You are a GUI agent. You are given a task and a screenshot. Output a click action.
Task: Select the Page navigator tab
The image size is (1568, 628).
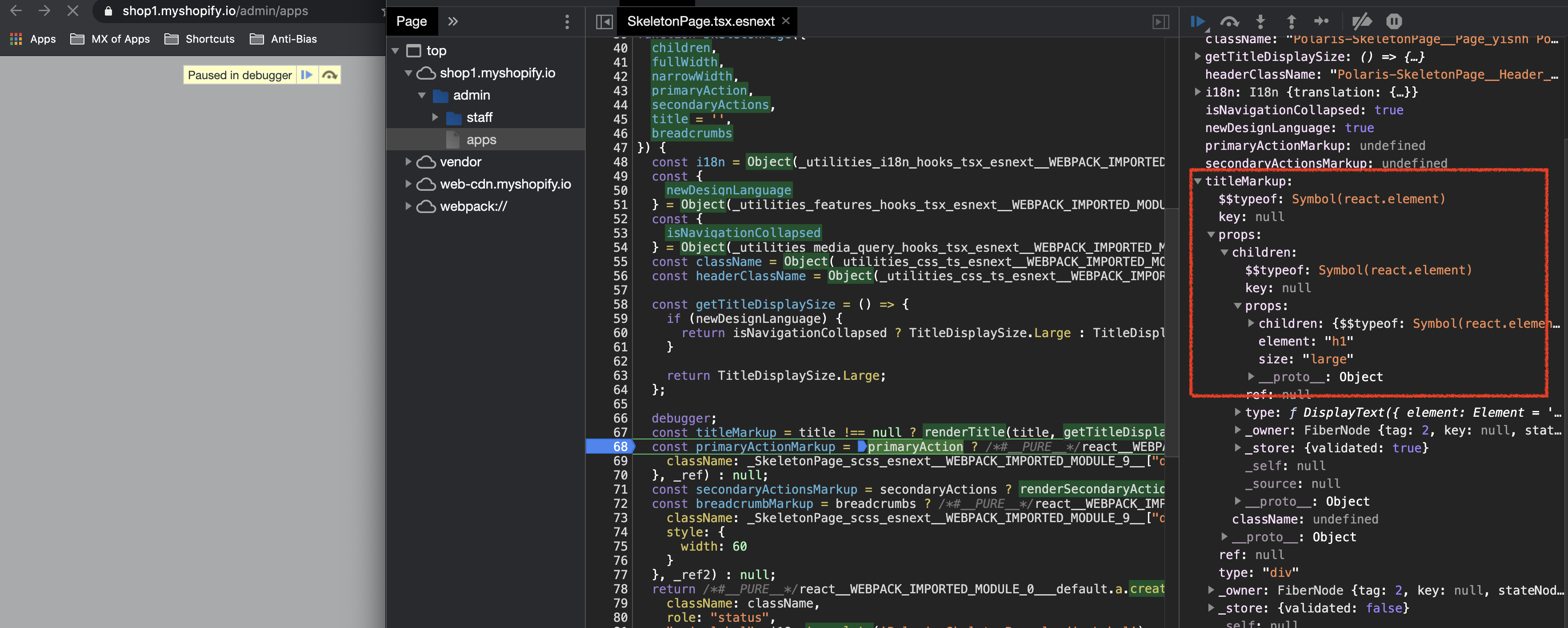coord(412,21)
